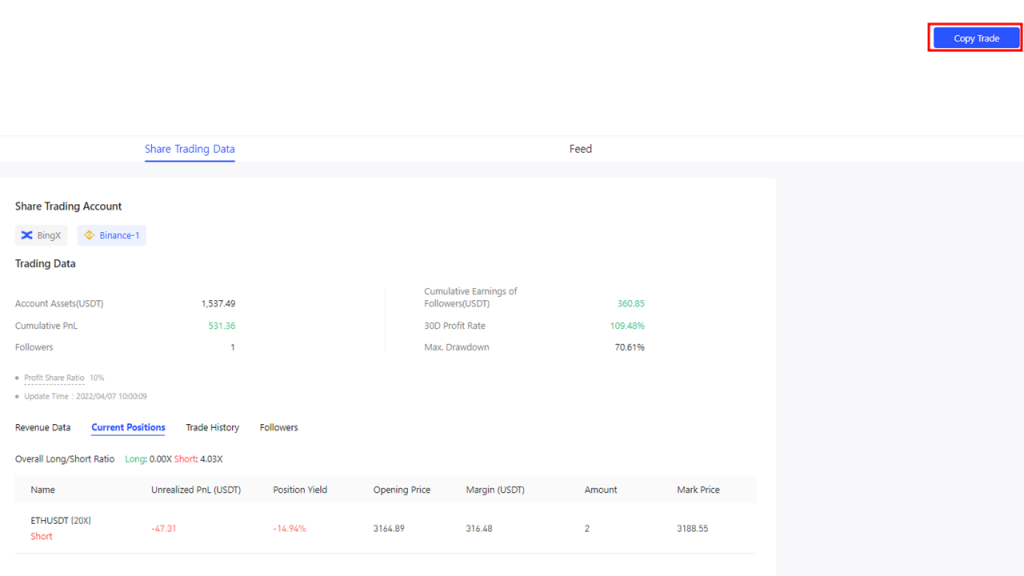The image size is (1024, 576).
Task: Click the Max. Drawdown label
Action: [456, 347]
